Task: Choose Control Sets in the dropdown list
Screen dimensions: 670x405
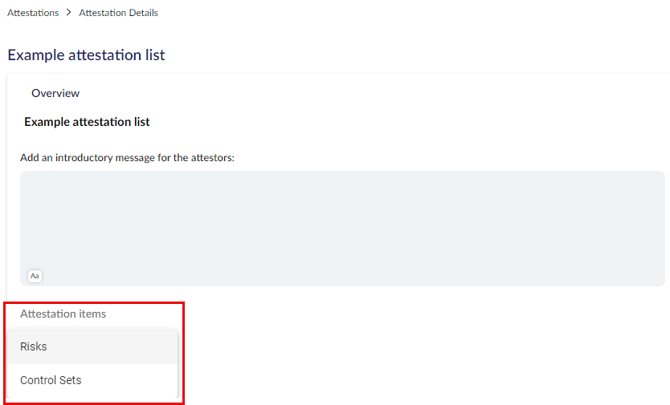Action: point(92,380)
